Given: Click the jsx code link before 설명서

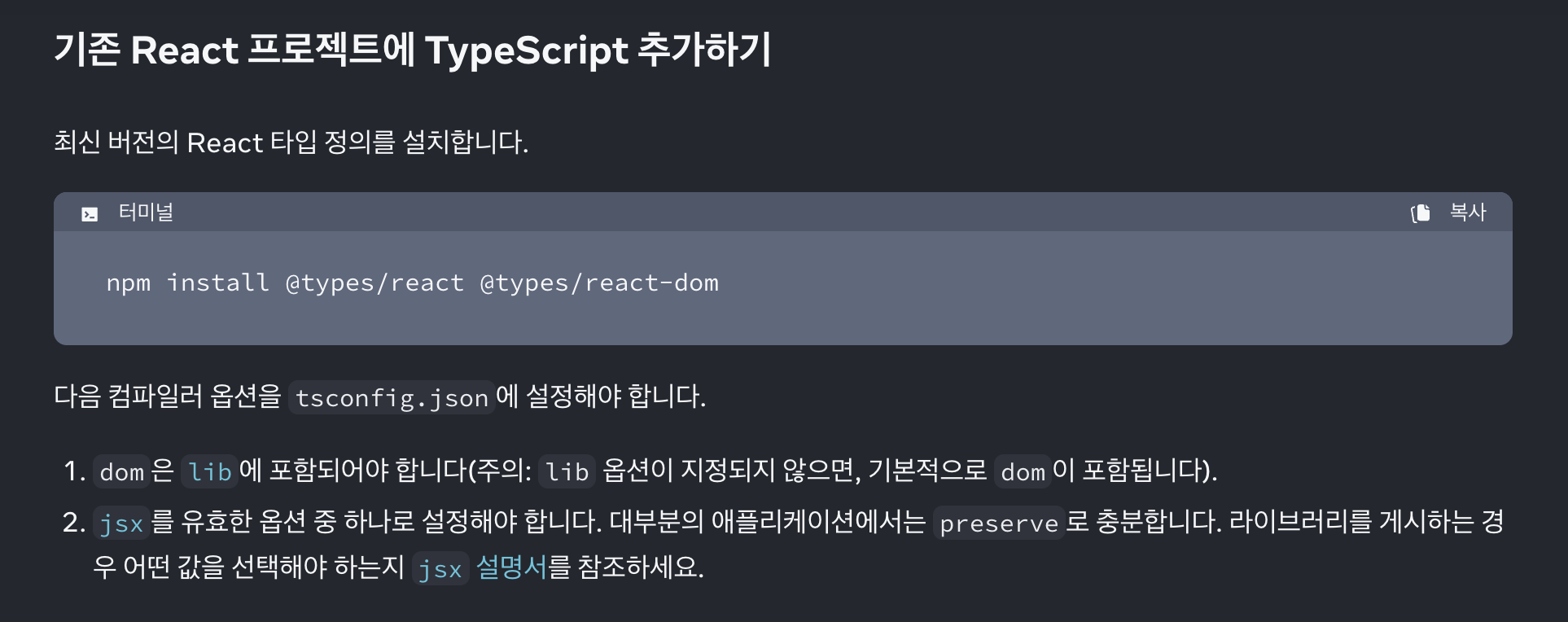Looking at the screenshot, I should [x=440, y=568].
